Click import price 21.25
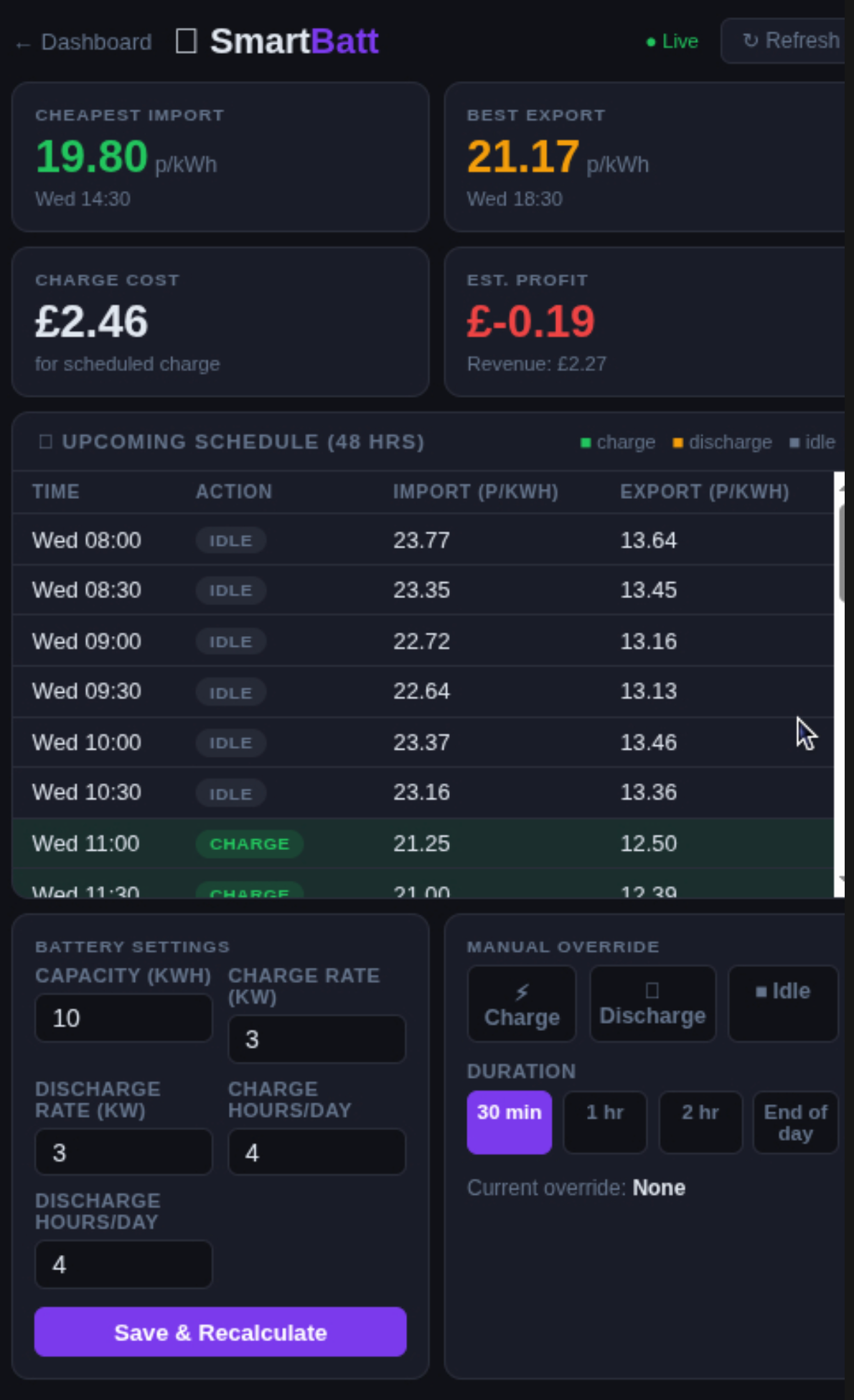 coord(421,844)
